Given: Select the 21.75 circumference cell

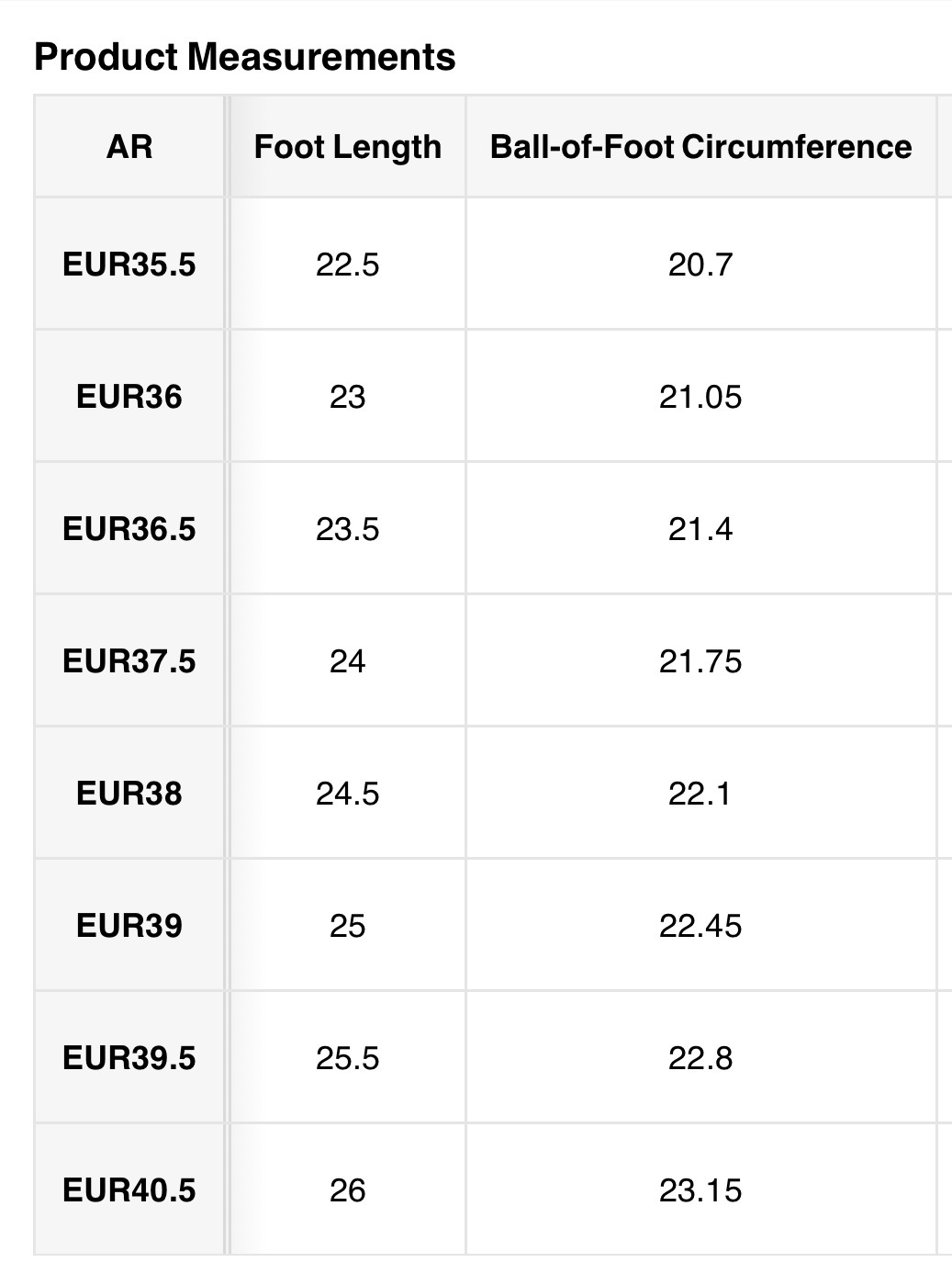Looking at the screenshot, I should pyautogui.click(x=700, y=662).
